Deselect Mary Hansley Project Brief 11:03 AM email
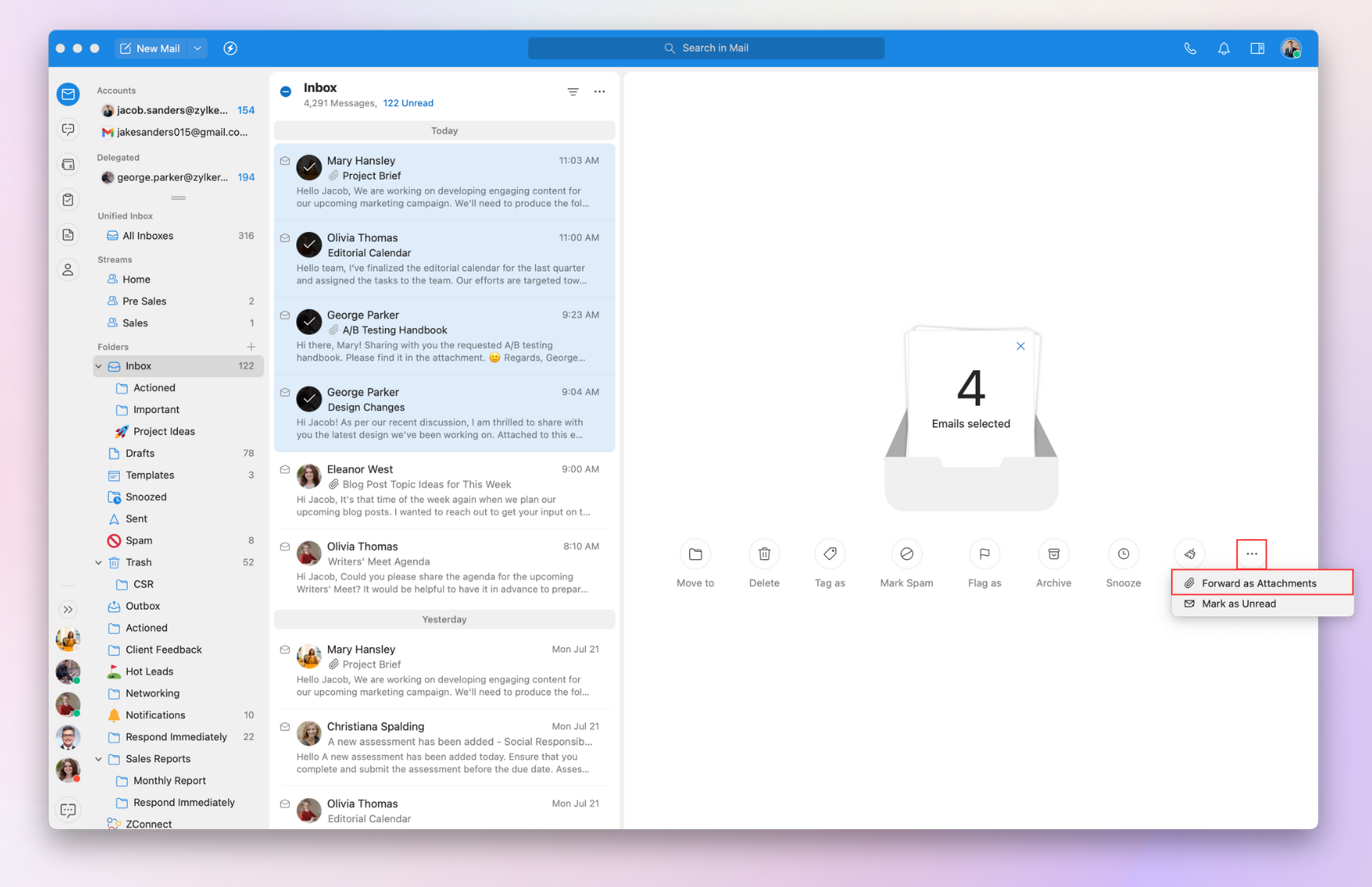Viewport: 1372px width, 887px height. point(309,168)
